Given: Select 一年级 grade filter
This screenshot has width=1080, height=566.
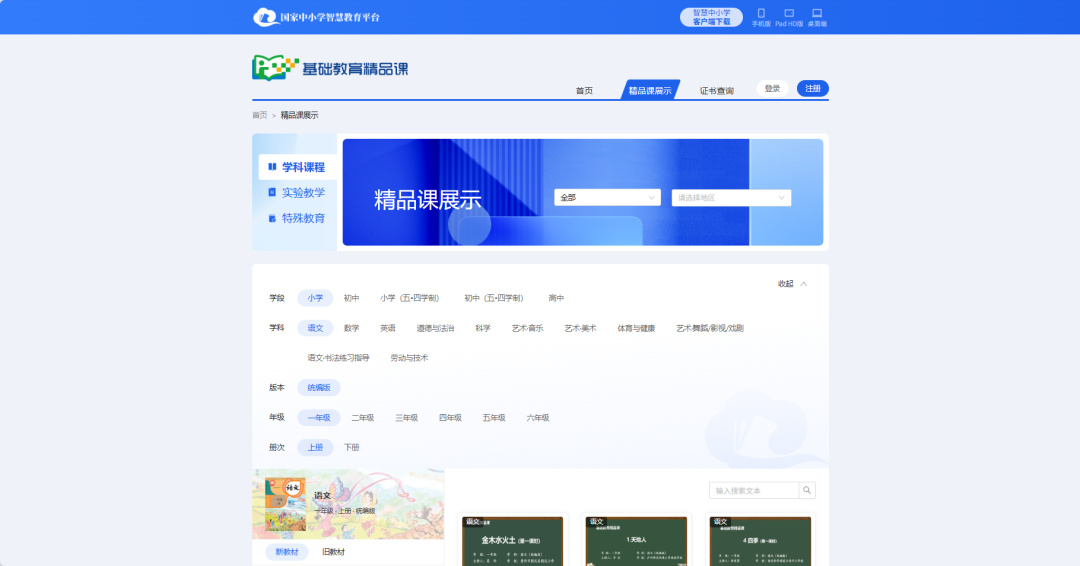Looking at the screenshot, I should tap(319, 418).
